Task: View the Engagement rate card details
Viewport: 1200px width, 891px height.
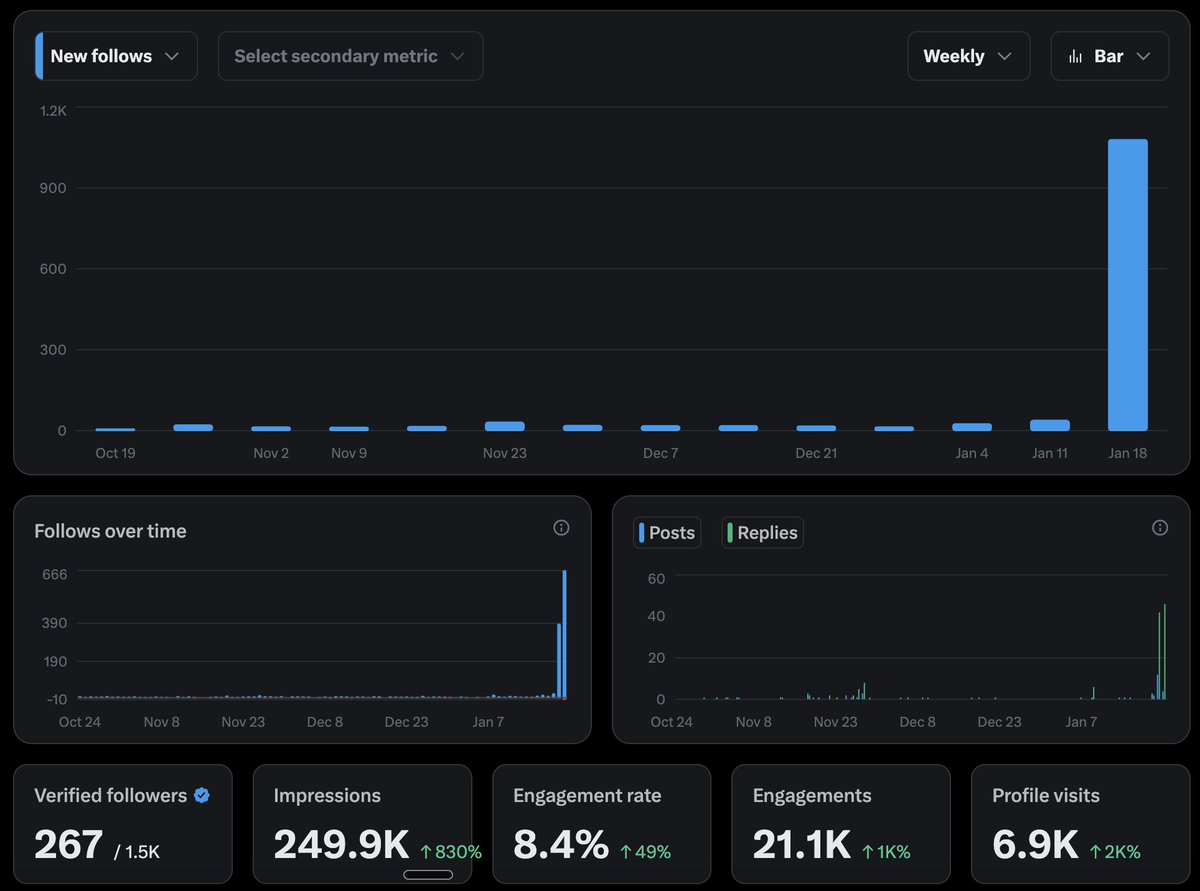Action: coord(601,824)
